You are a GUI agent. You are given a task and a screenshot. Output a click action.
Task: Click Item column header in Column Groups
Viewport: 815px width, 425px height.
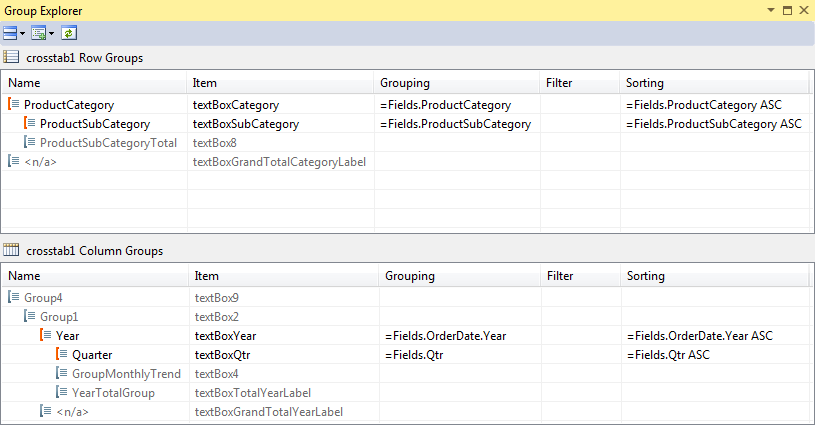(x=284, y=276)
